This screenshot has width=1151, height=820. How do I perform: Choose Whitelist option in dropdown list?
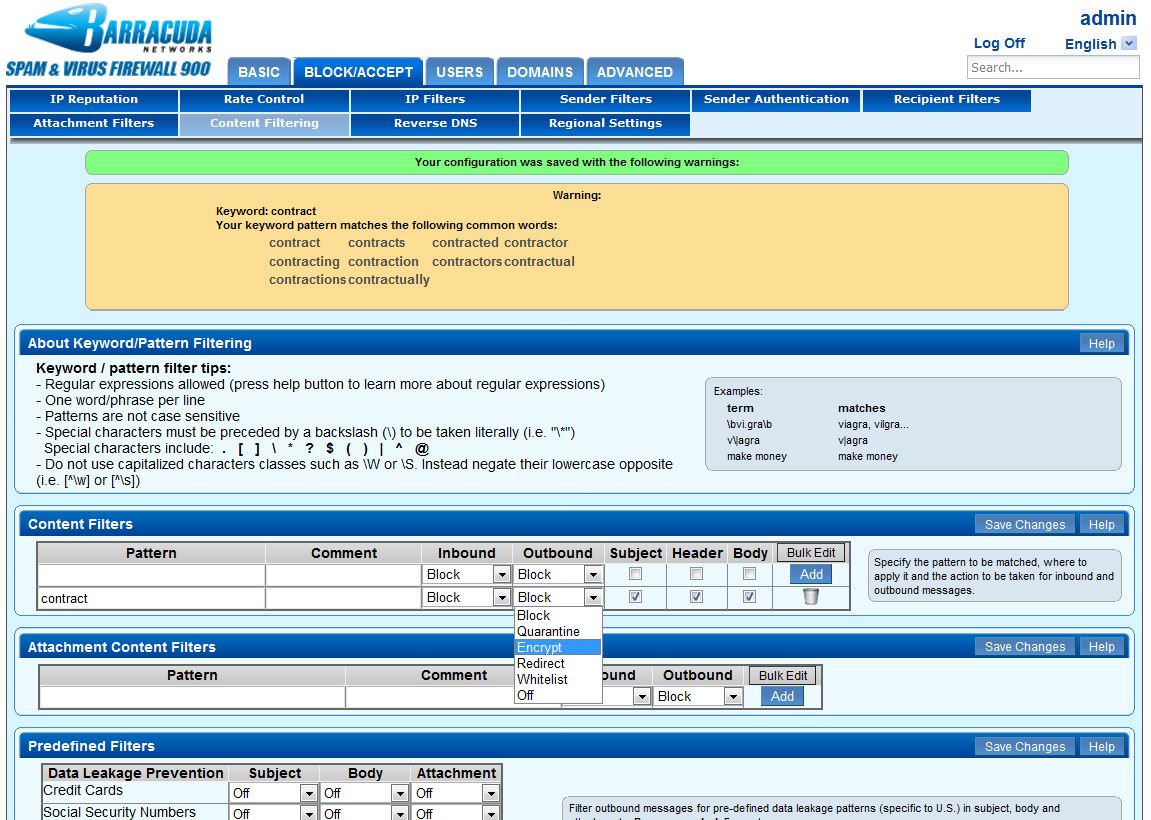point(558,679)
